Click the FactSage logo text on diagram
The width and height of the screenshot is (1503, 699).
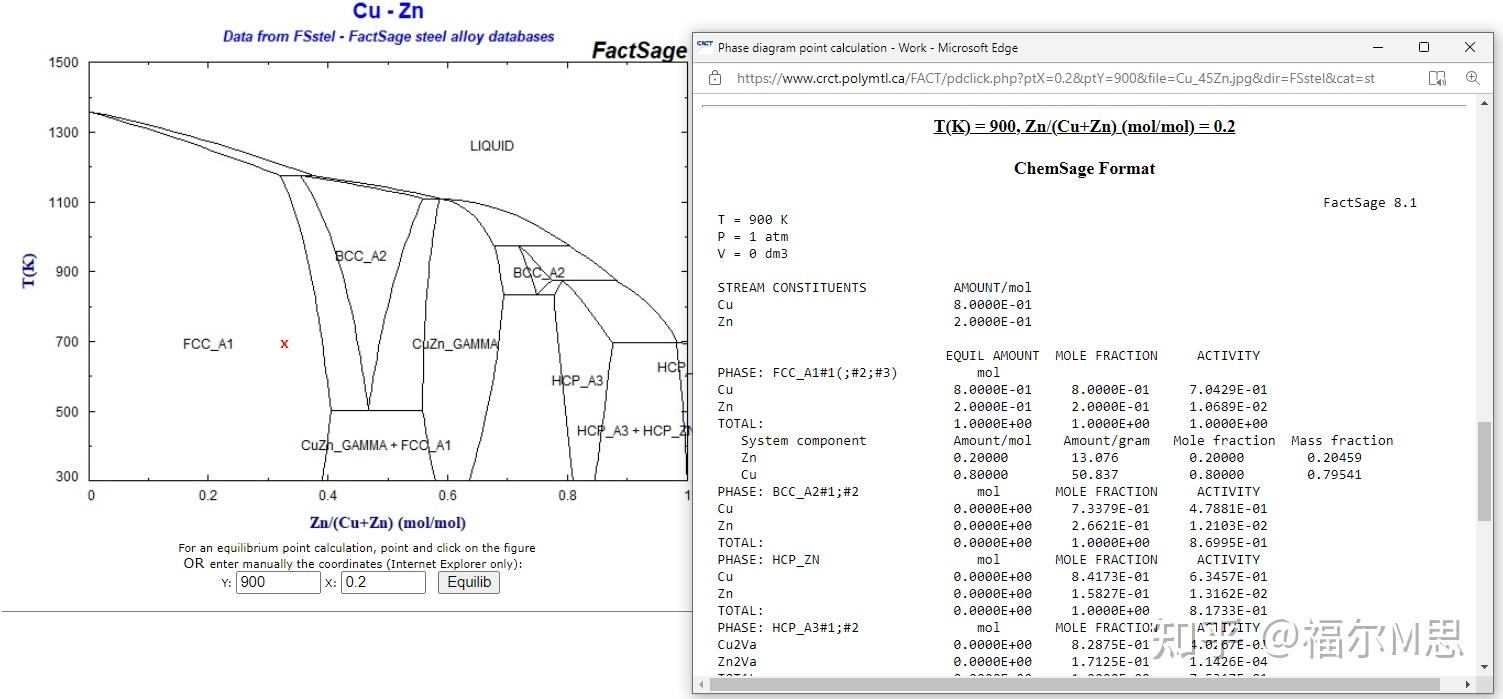pyautogui.click(x=639, y=51)
